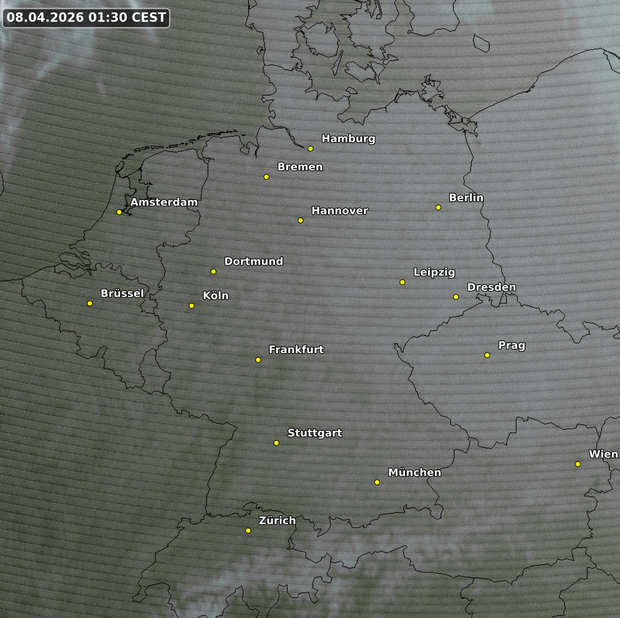
Task: Select the Frankfurt text label
Action: coord(296,350)
